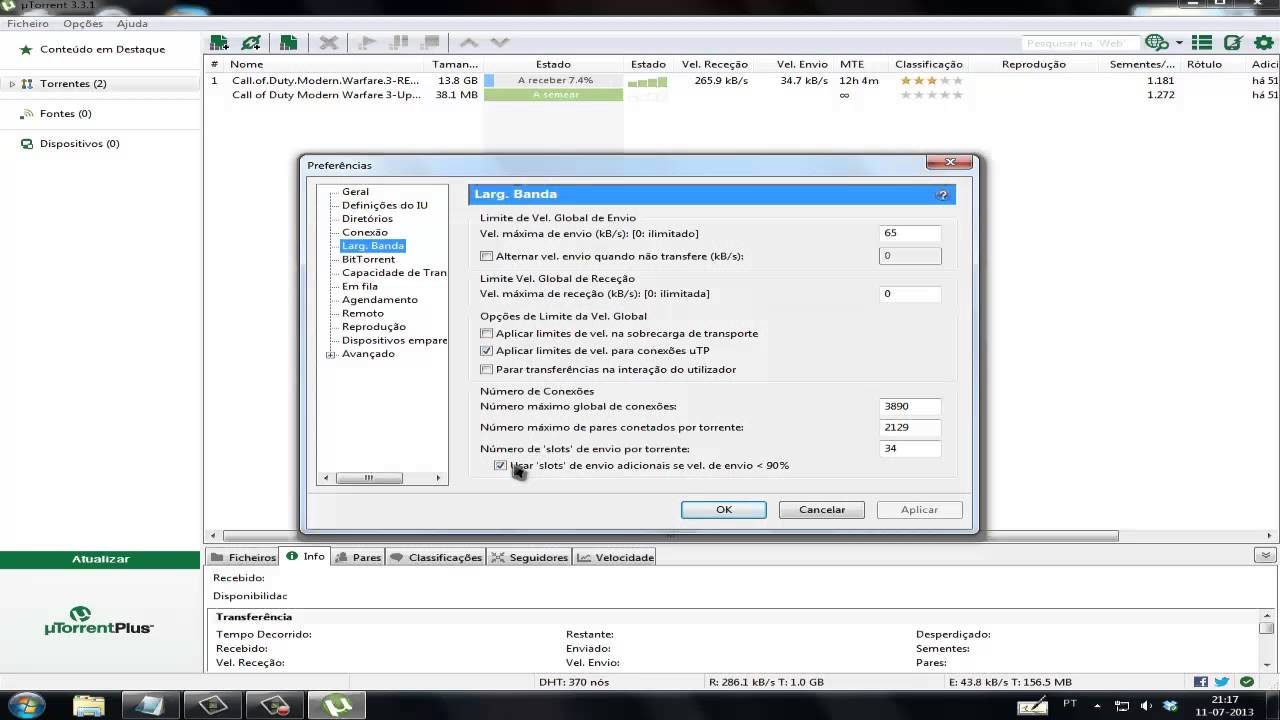Click the volume speaker tray icon
The width and height of the screenshot is (1280, 720).
coord(1146,705)
